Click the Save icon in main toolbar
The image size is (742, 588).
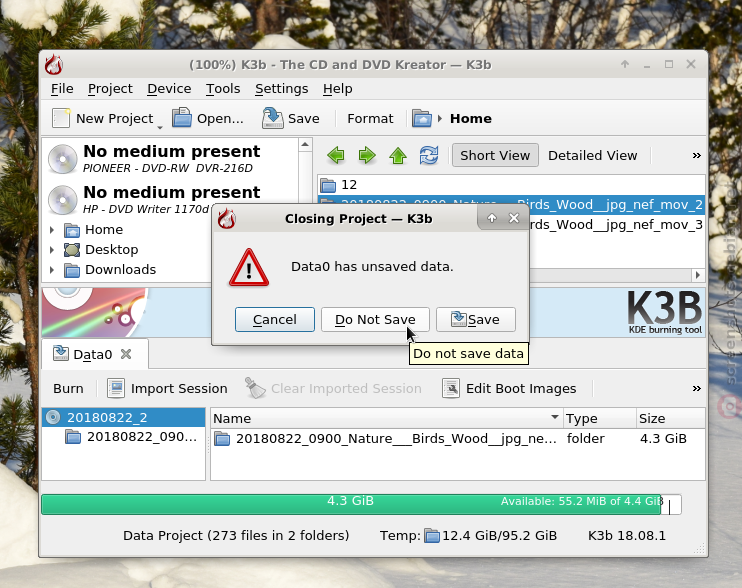click(272, 118)
